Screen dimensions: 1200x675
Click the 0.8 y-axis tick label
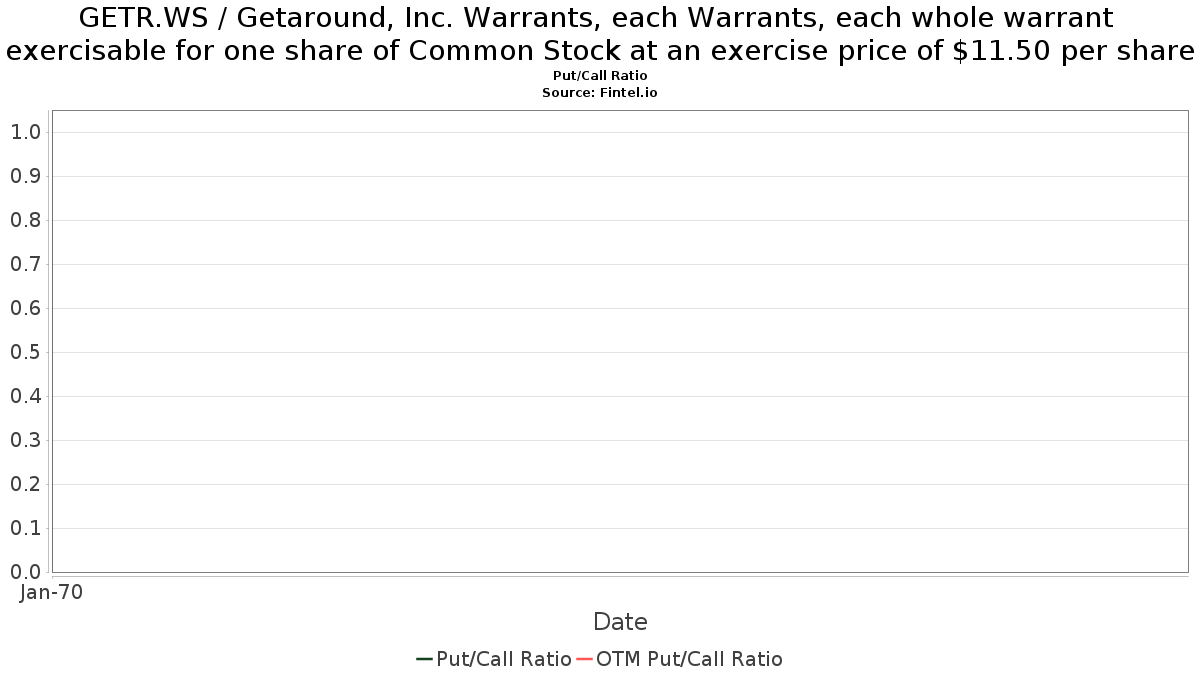(x=25, y=220)
